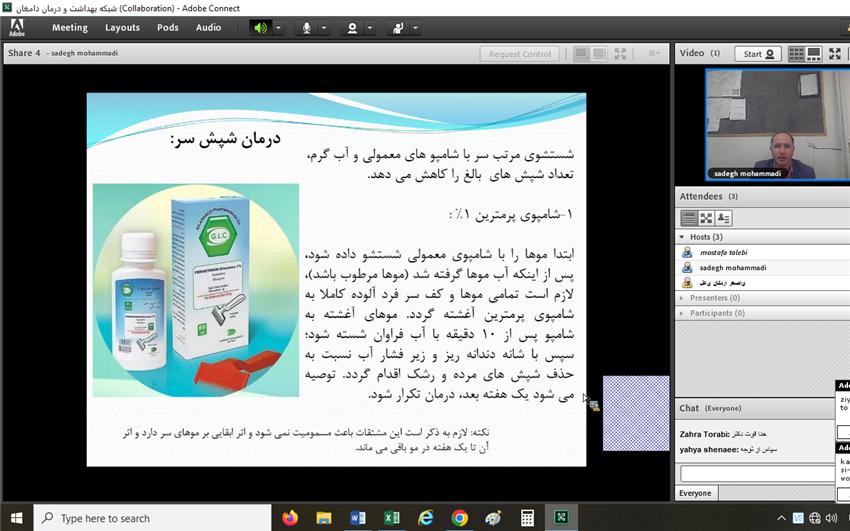850x531 pixels.
Task: Open the Share pod options menu
Action: (654, 53)
